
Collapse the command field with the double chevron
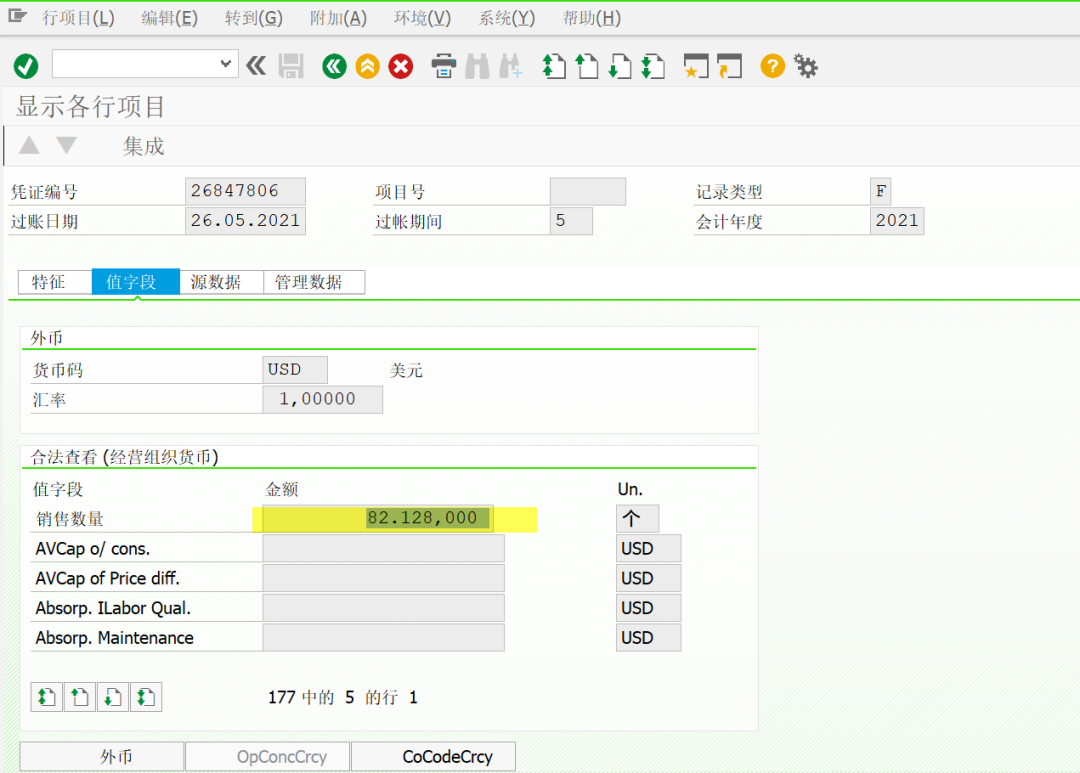coord(256,66)
